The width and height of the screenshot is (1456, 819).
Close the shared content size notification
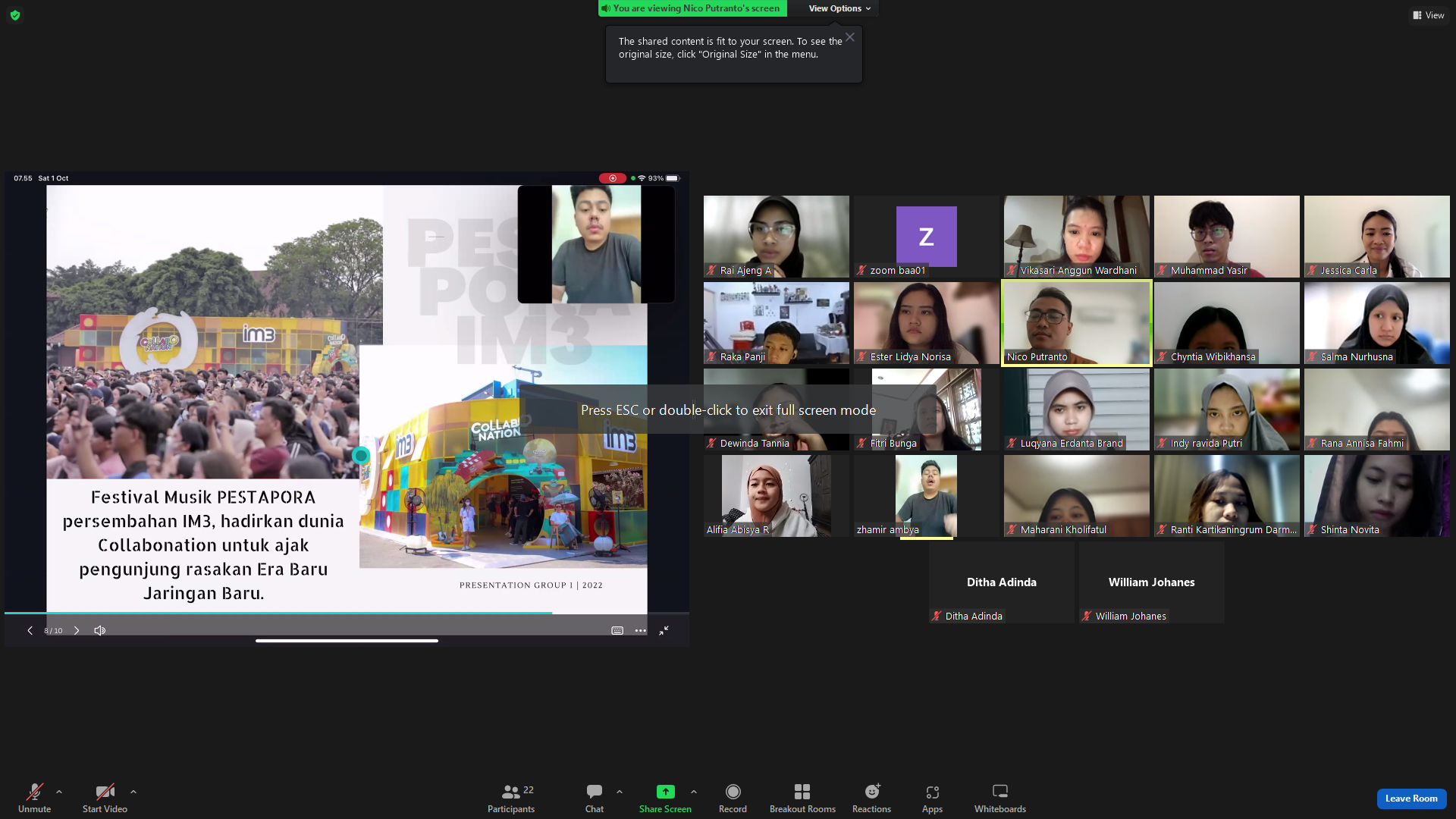850,37
